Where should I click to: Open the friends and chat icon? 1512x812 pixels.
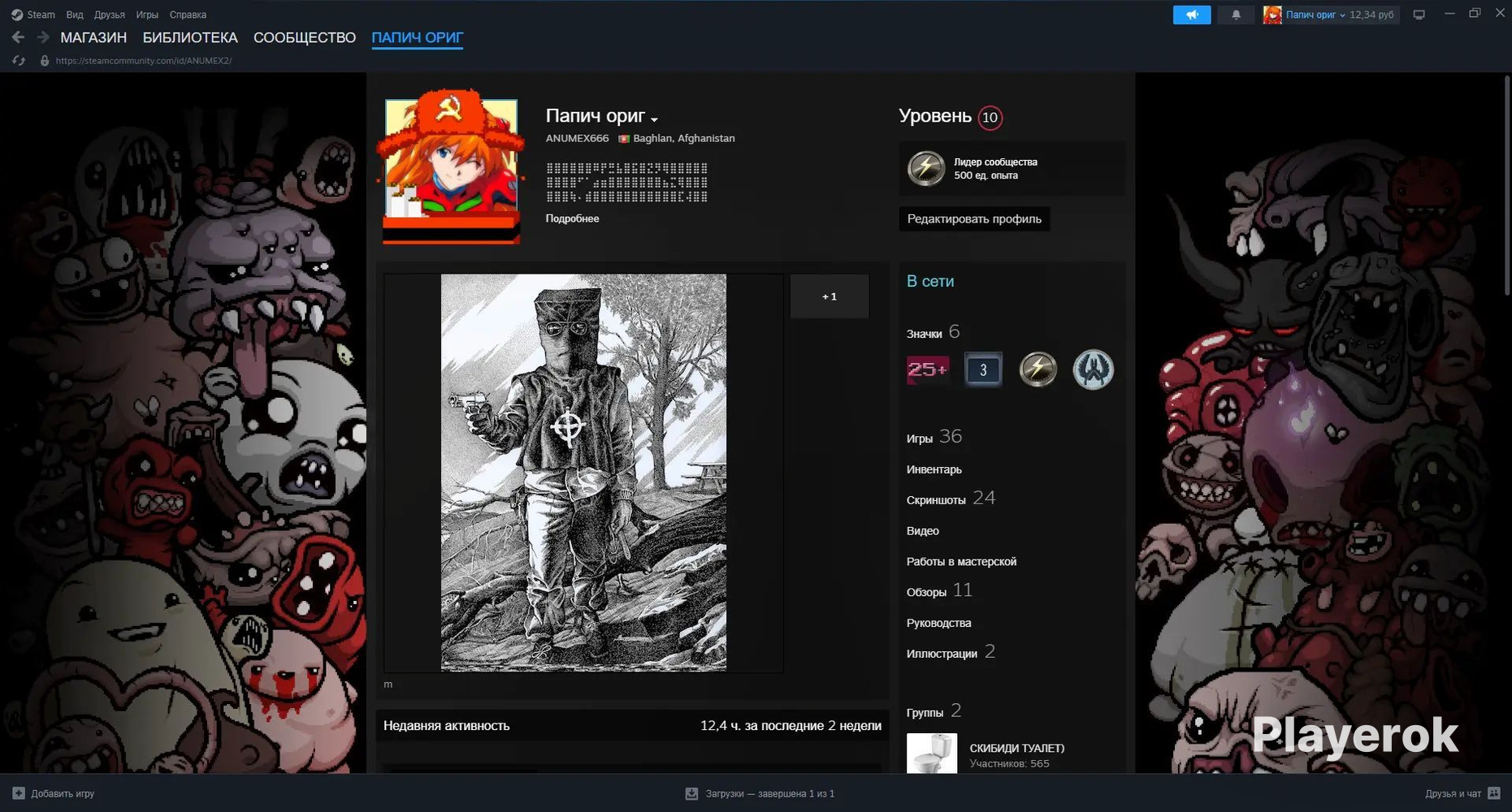pos(1494,793)
